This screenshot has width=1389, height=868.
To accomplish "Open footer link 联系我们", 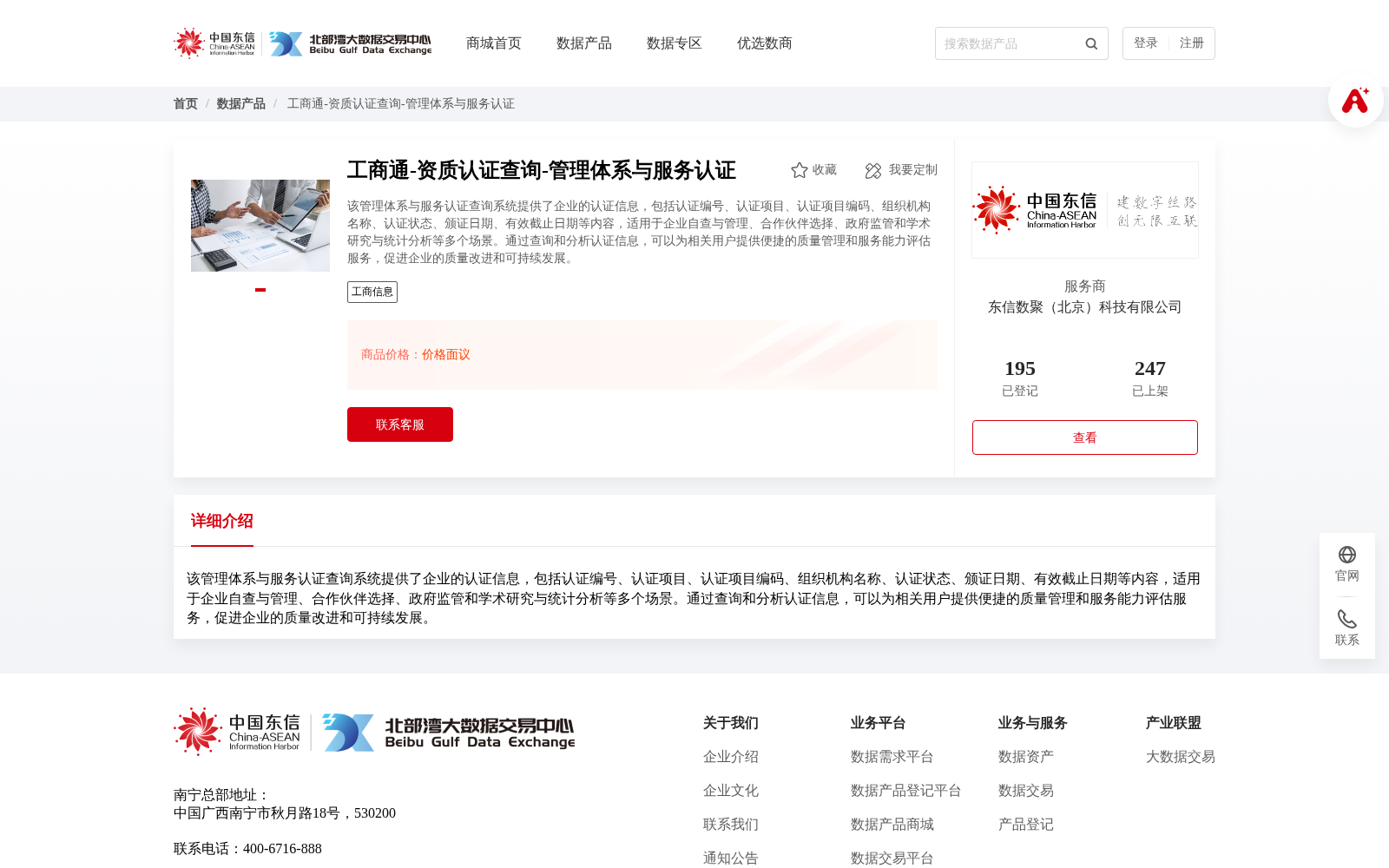I will pos(731,825).
